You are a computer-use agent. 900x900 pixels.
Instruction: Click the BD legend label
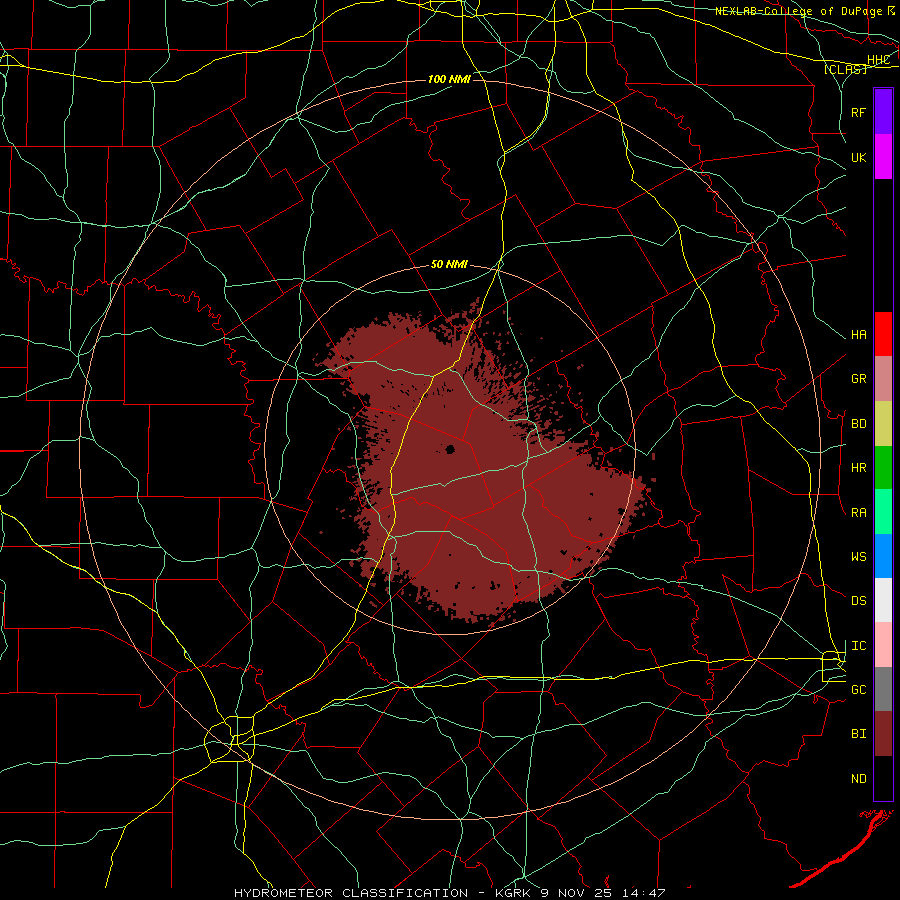pyautogui.click(x=858, y=424)
